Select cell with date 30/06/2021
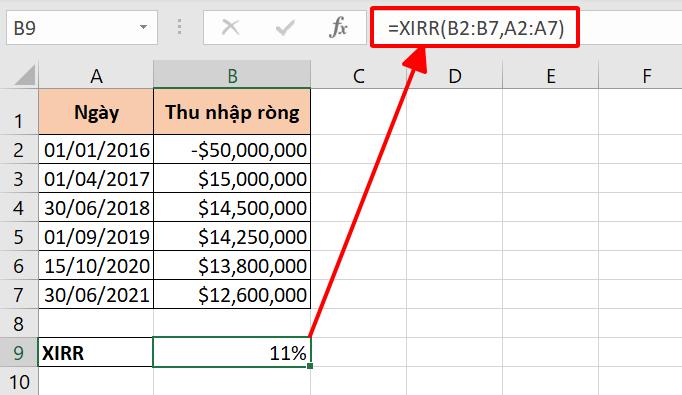 pyautogui.click(x=96, y=295)
